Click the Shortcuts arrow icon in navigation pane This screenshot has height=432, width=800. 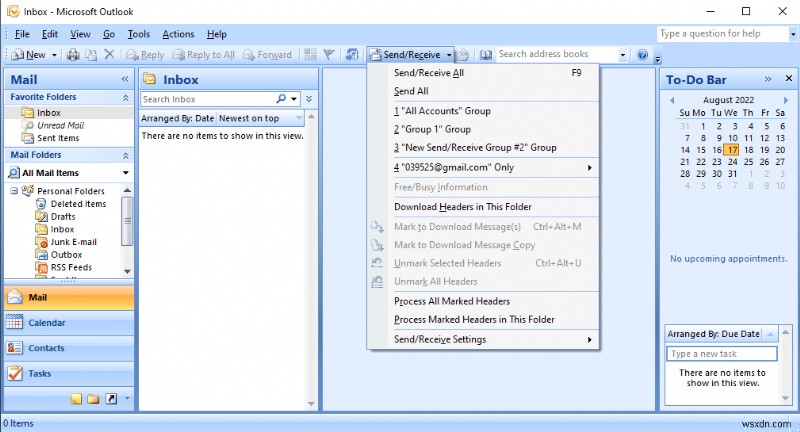coord(111,399)
